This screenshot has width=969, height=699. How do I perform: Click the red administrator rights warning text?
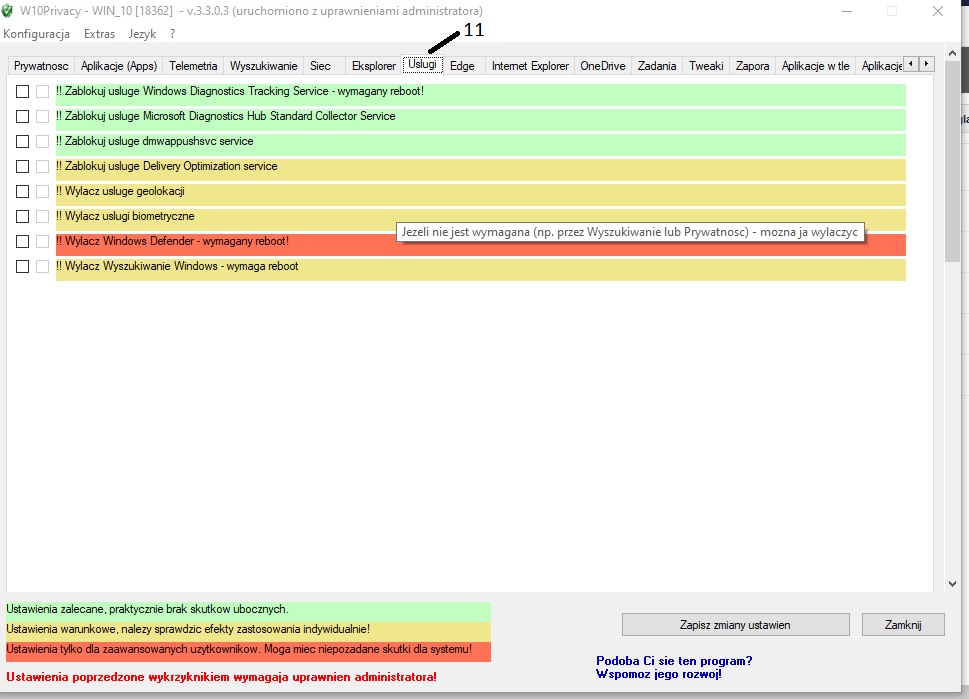221,677
